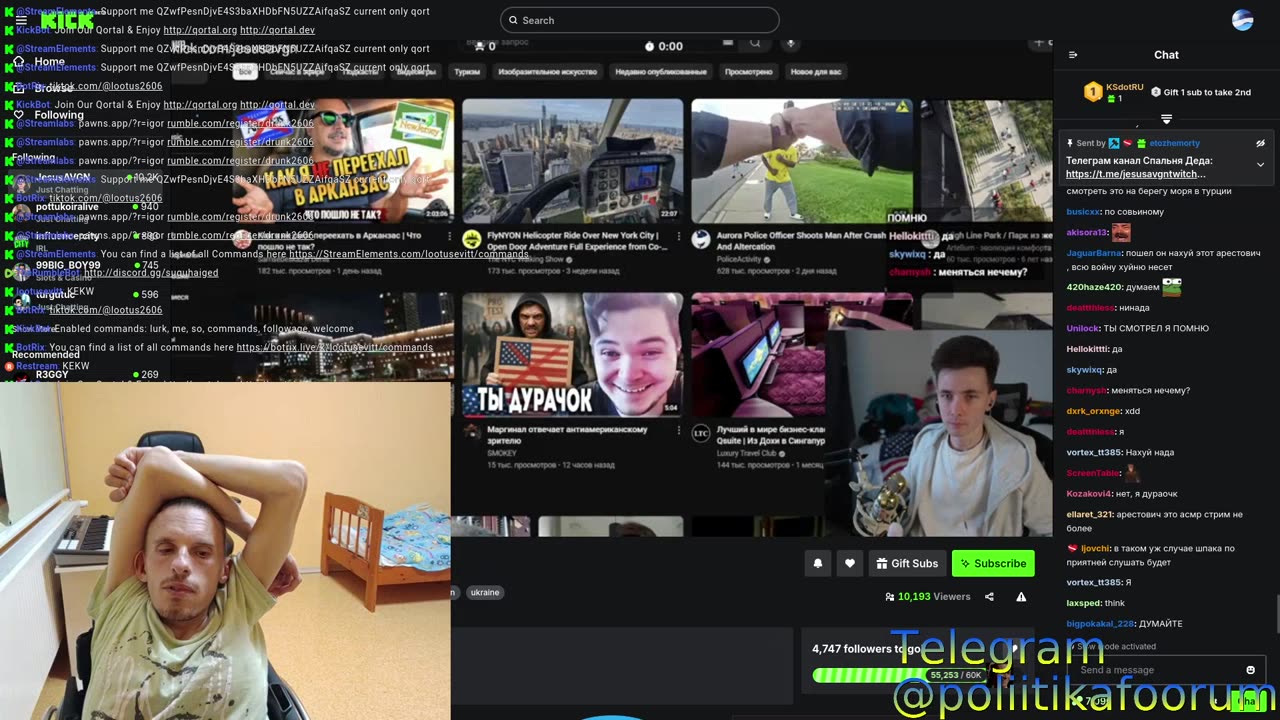Viewport: 1280px width, 720px height.
Task: Open the user avatar menu
Action: (x=1243, y=20)
